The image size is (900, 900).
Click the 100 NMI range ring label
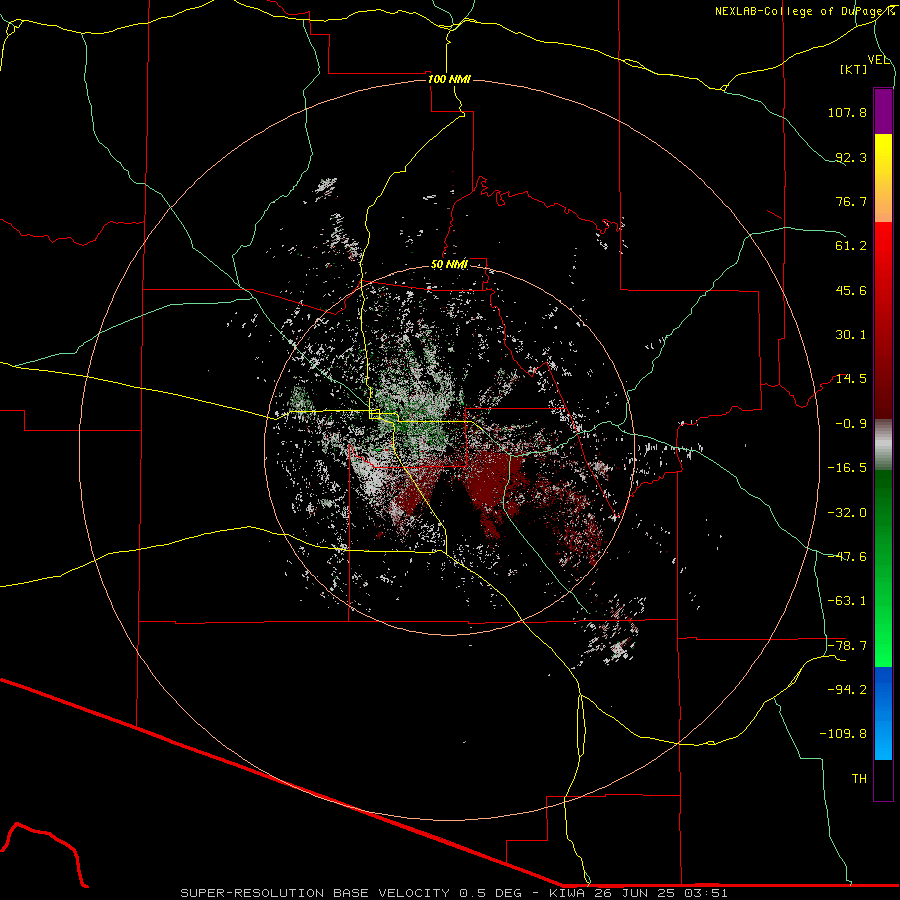(449, 79)
